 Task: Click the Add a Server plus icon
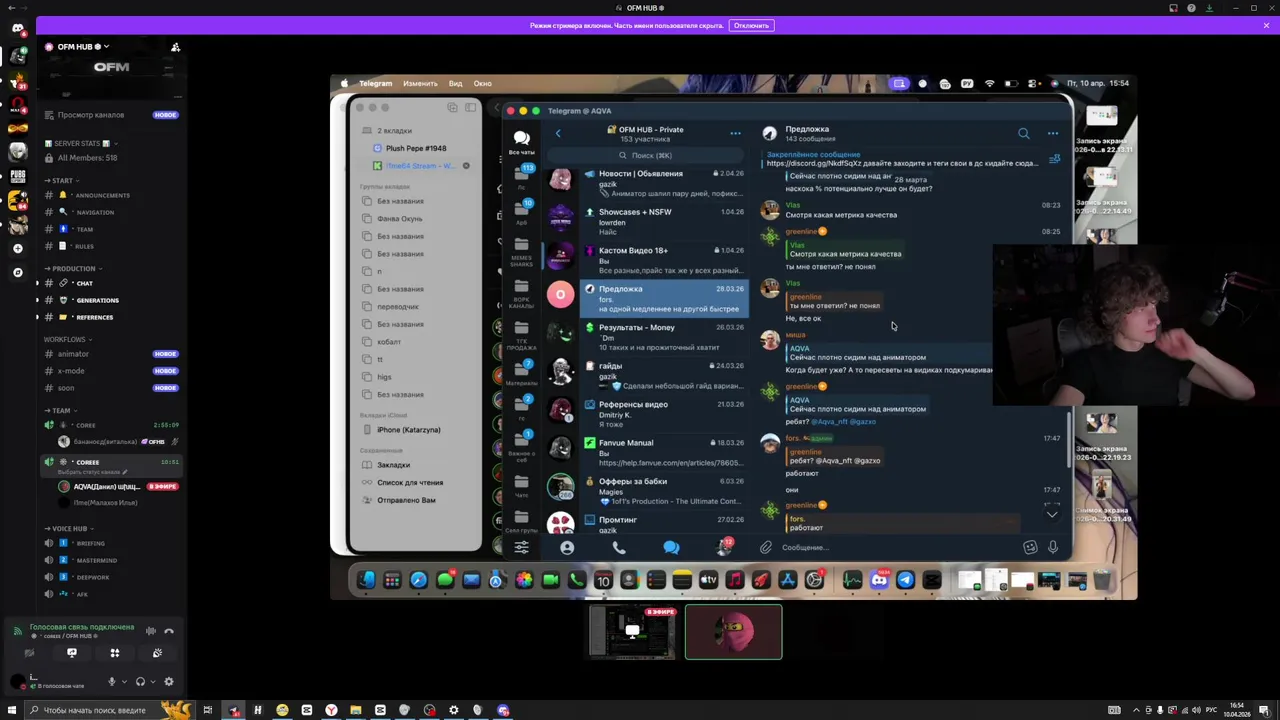coord(17,248)
